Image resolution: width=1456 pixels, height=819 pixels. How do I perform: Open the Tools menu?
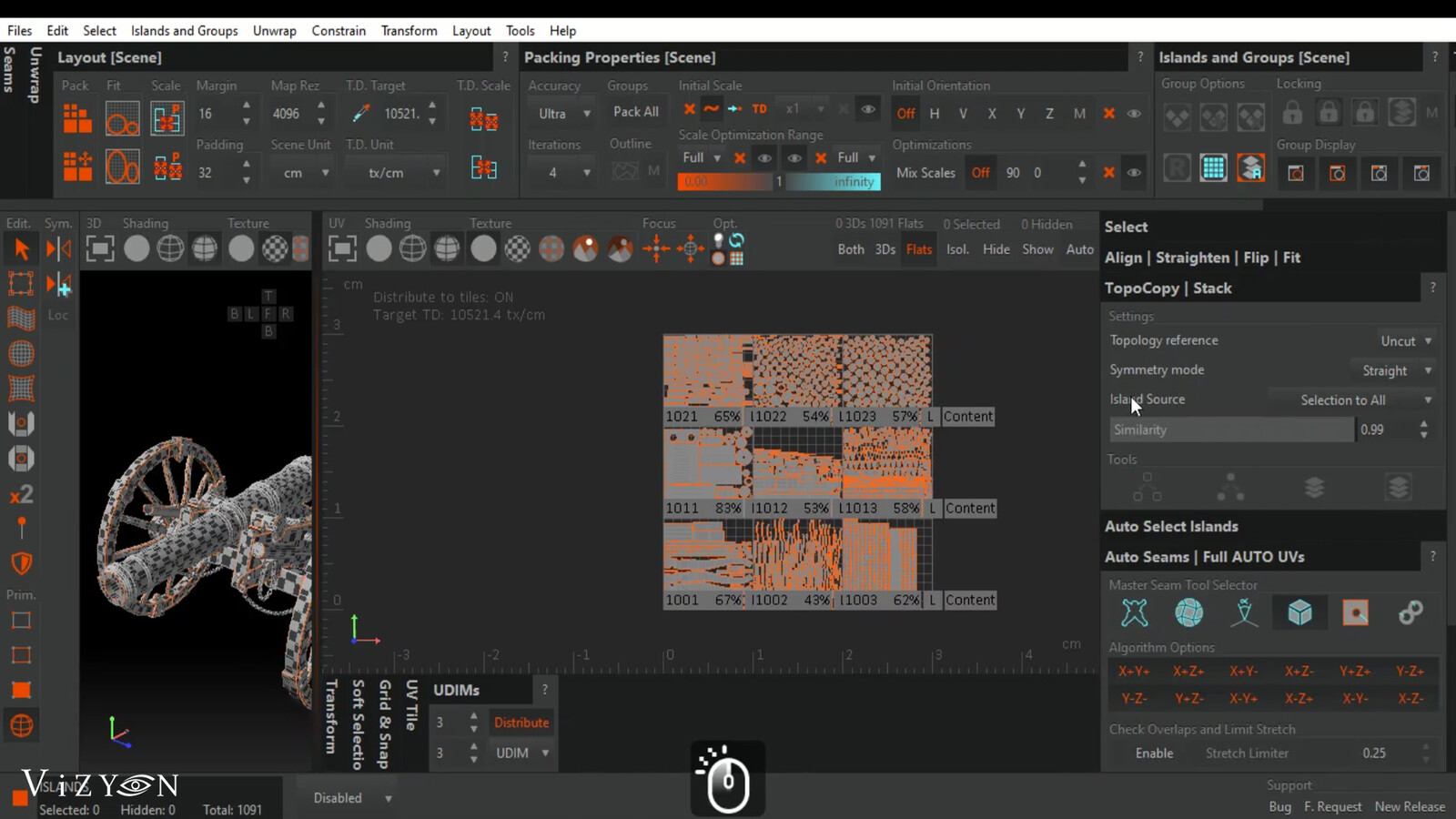click(520, 30)
